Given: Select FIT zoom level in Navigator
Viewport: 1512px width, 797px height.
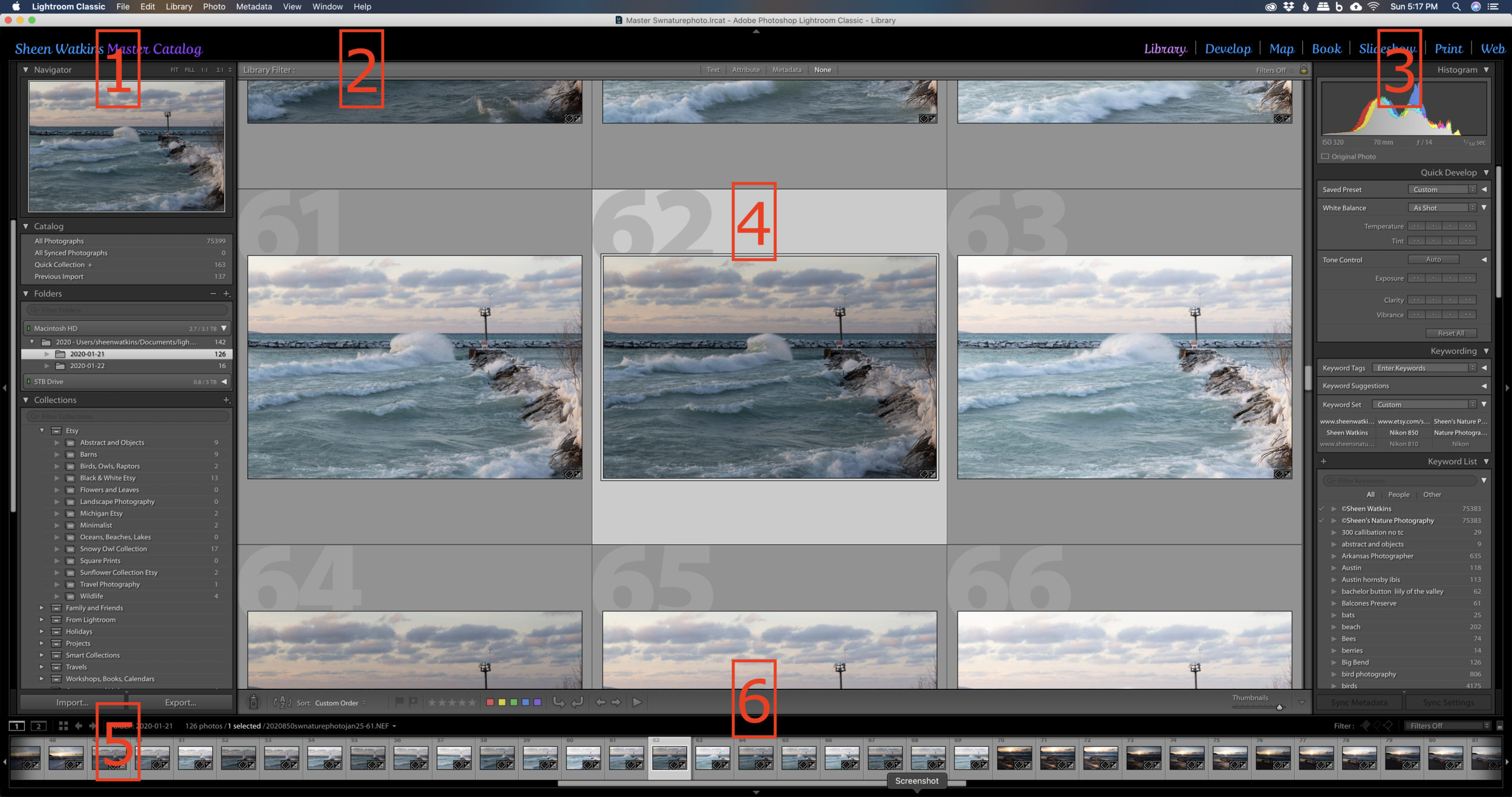Looking at the screenshot, I should coord(174,70).
